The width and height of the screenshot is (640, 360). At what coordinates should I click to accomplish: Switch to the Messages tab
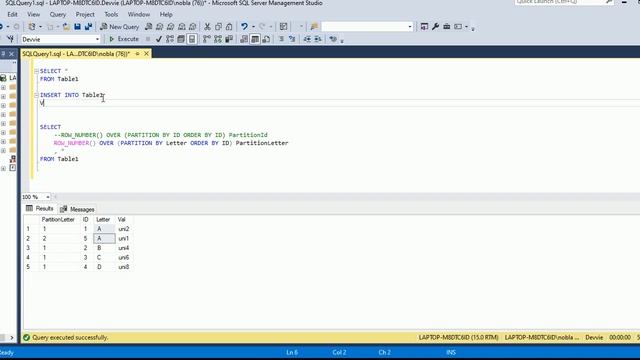[x=77, y=209]
